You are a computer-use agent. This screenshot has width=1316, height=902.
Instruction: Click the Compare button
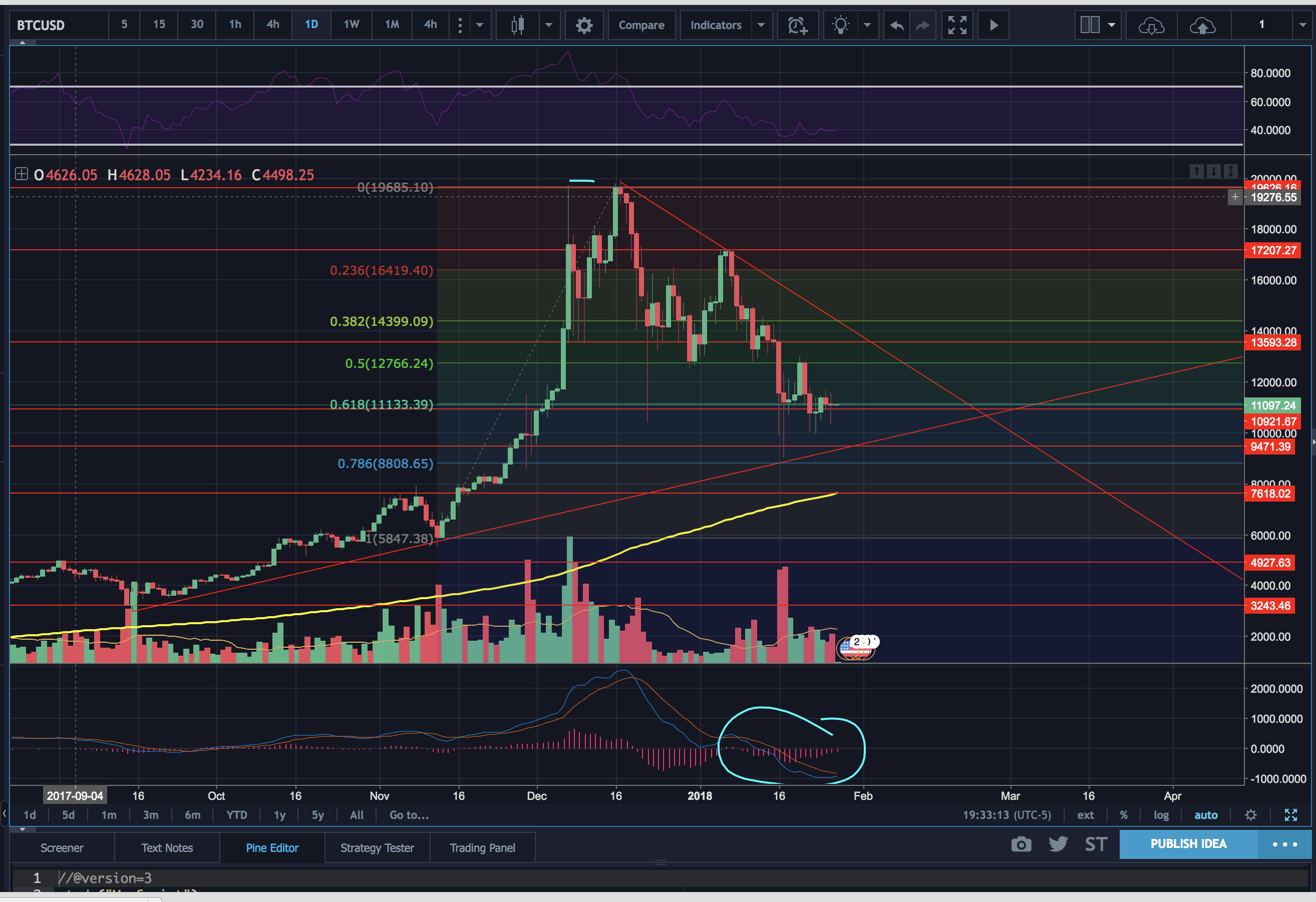click(641, 25)
